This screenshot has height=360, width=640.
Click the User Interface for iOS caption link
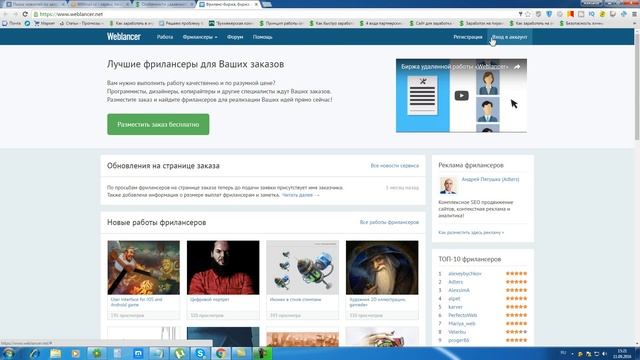click(x=136, y=302)
